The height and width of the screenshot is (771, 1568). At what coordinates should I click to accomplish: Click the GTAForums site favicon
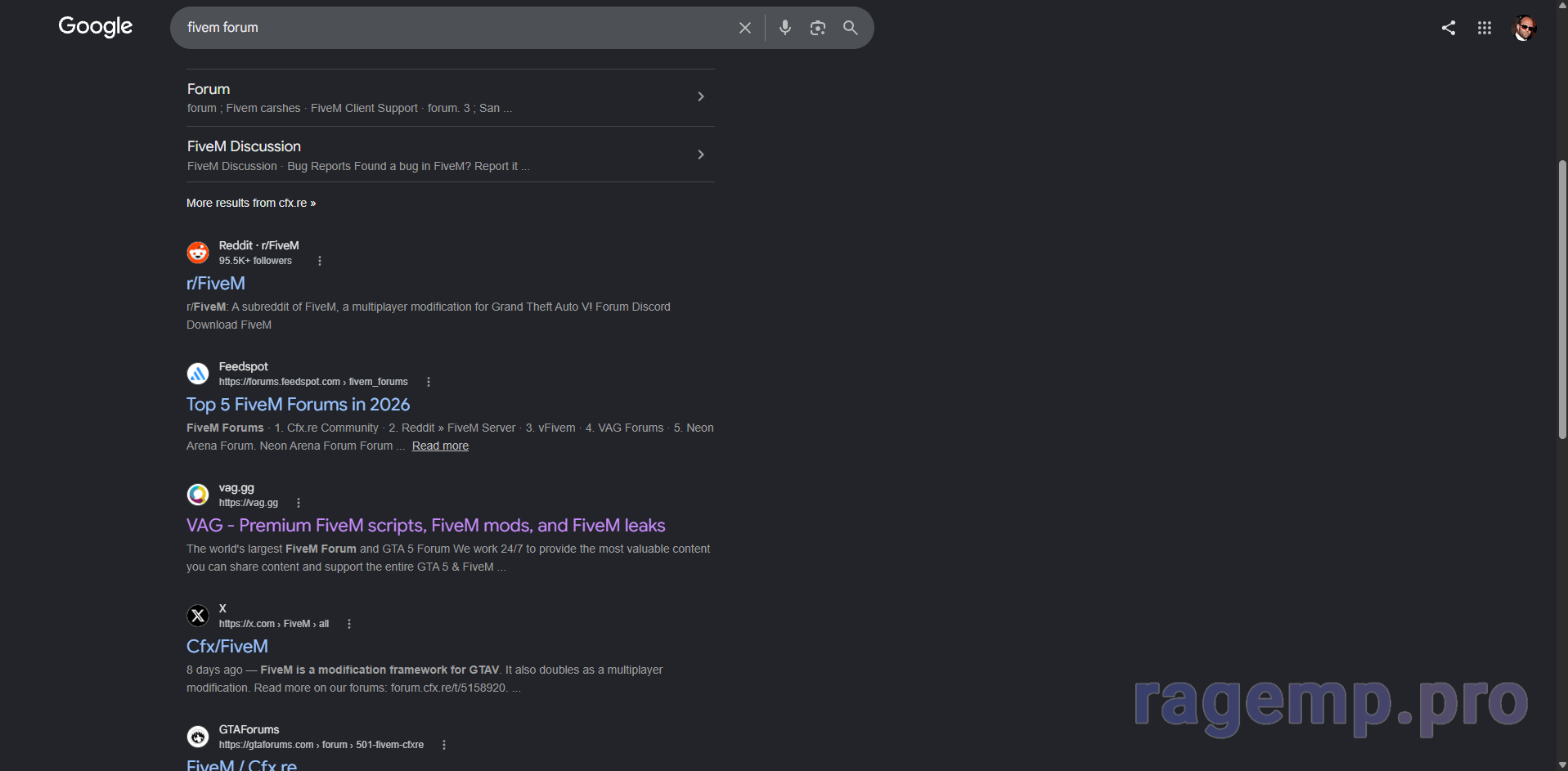[x=198, y=737]
